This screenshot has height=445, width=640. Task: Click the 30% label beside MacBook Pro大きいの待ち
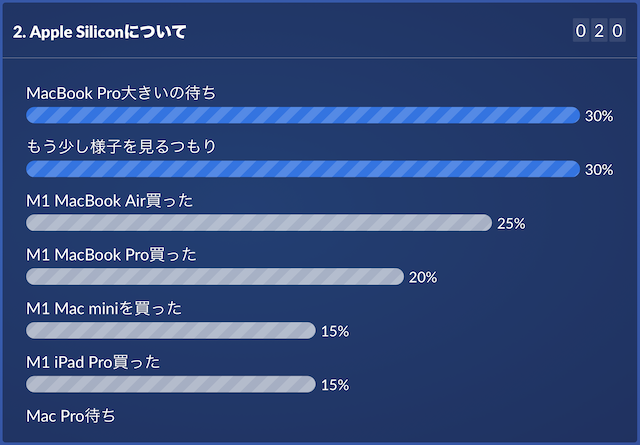click(x=599, y=116)
